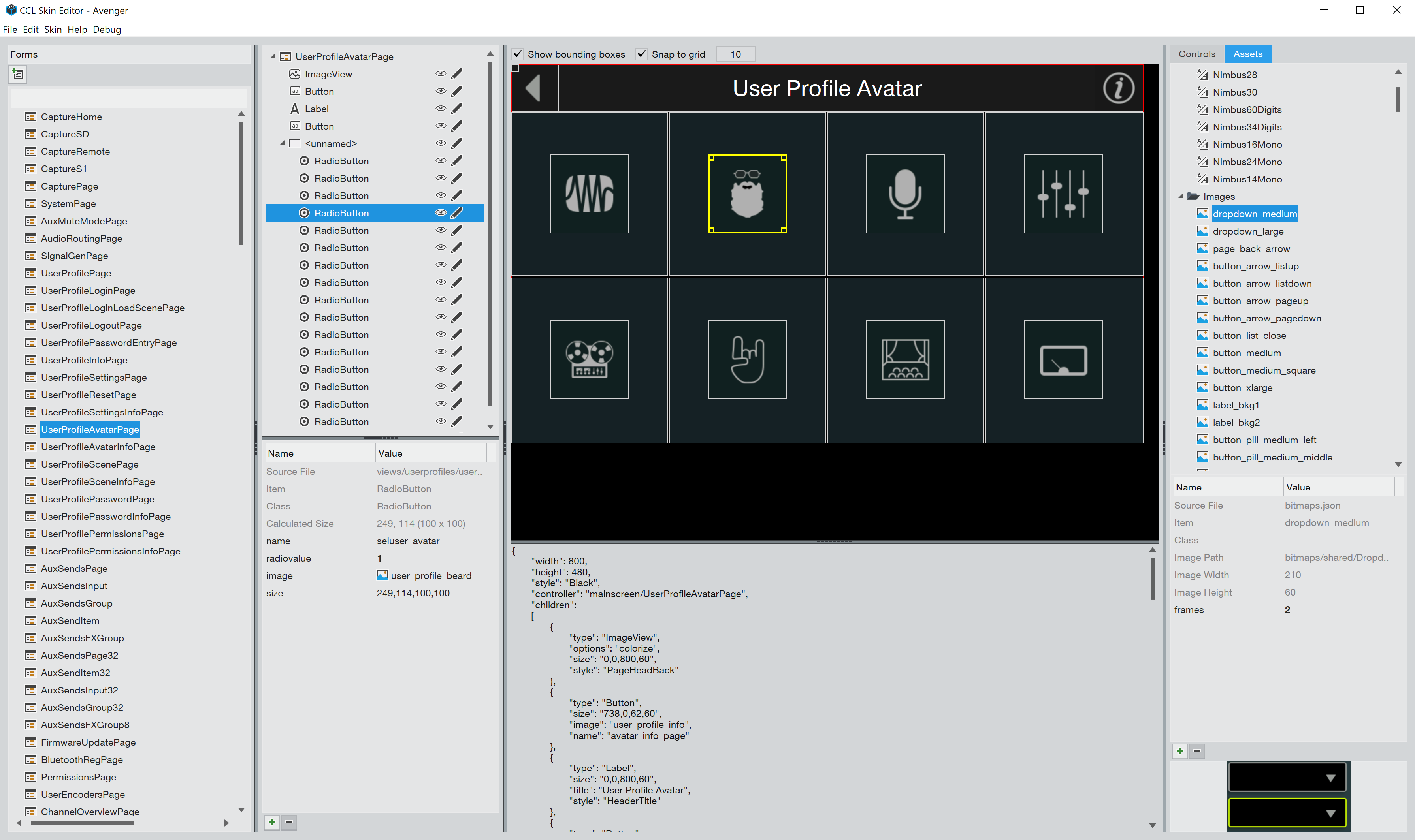Collapse the unnamed group in tree
Viewport: 1415px width, 840px height.
(x=283, y=143)
